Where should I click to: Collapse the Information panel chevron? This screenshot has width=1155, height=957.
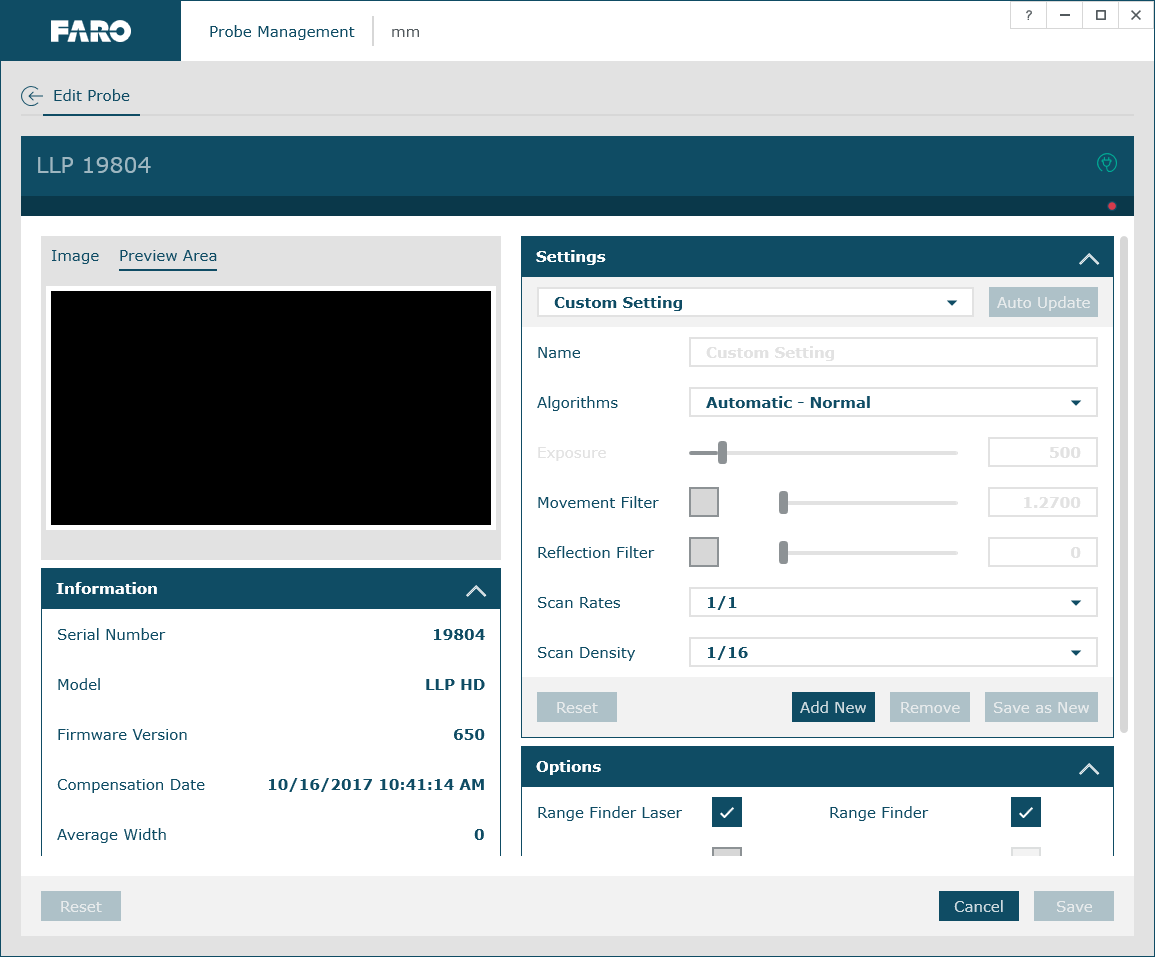pos(476,590)
